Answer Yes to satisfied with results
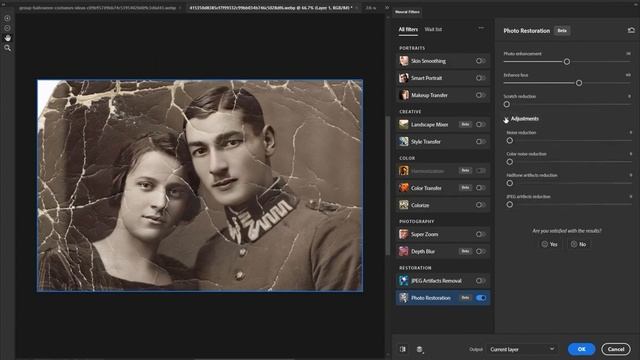640x360 pixels. [x=549, y=244]
